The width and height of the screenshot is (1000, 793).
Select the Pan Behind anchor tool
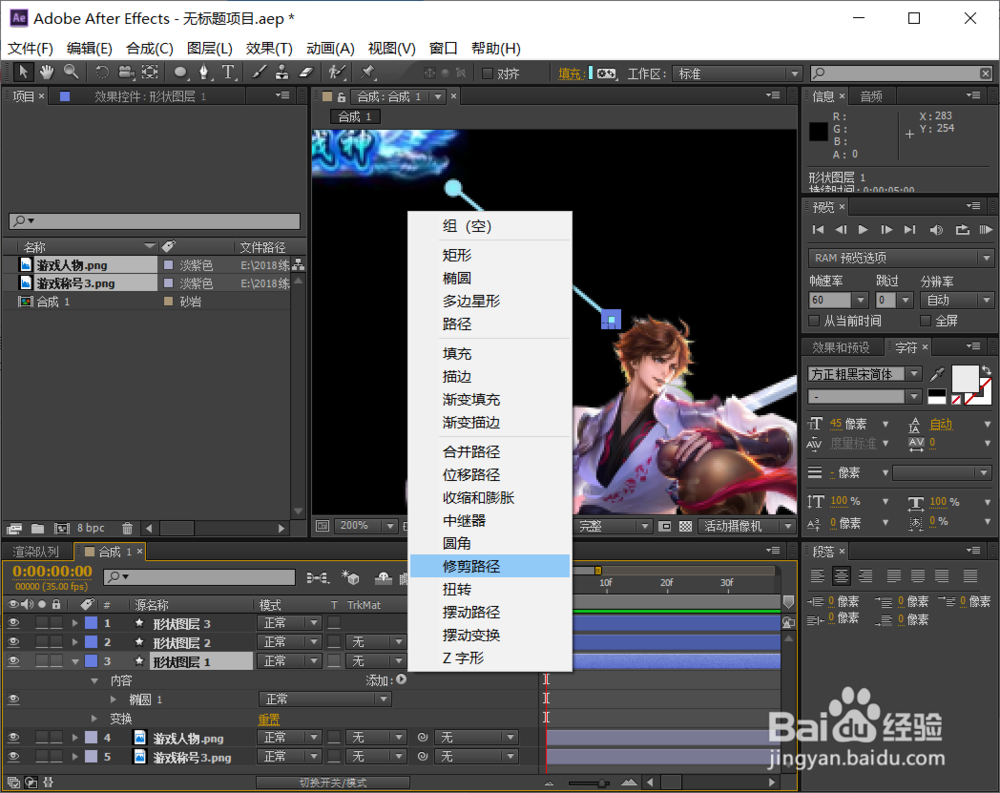click(x=150, y=72)
